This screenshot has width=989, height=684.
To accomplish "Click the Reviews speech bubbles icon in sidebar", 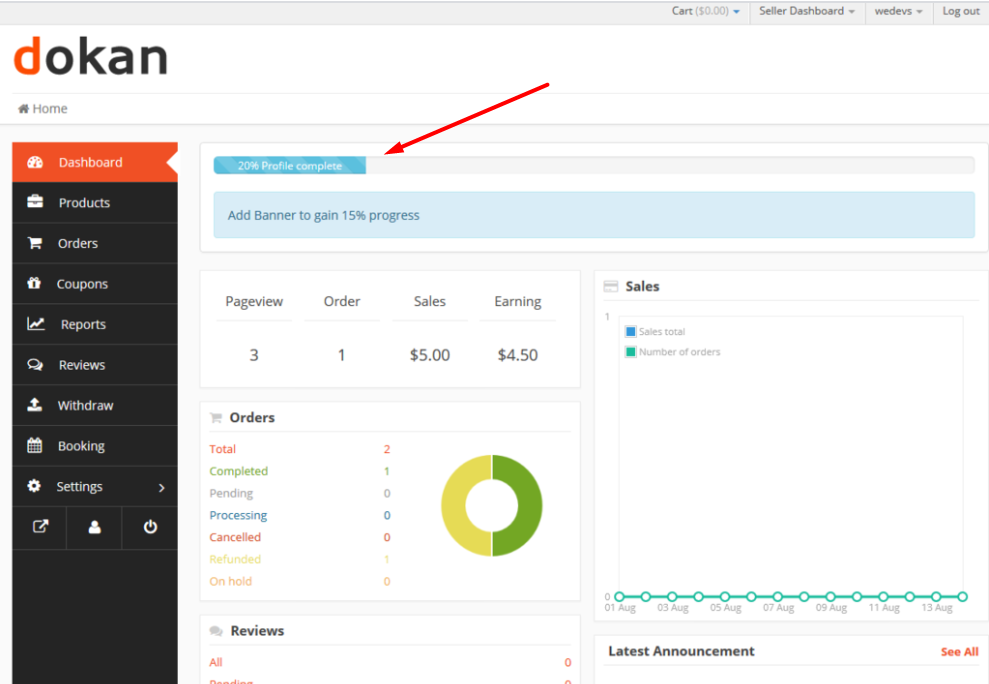I will point(35,365).
